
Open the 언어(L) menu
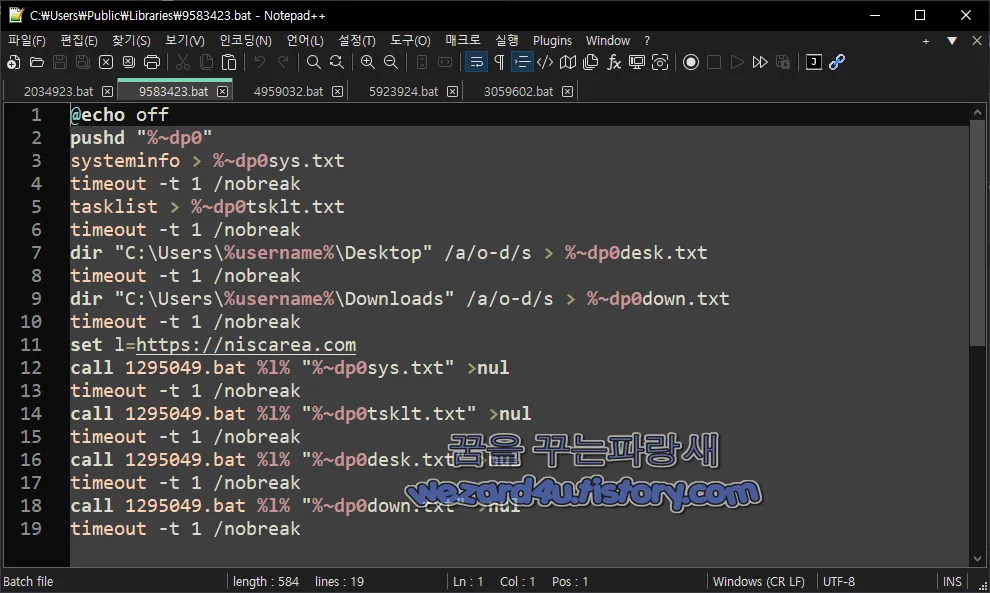(x=305, y=40)
